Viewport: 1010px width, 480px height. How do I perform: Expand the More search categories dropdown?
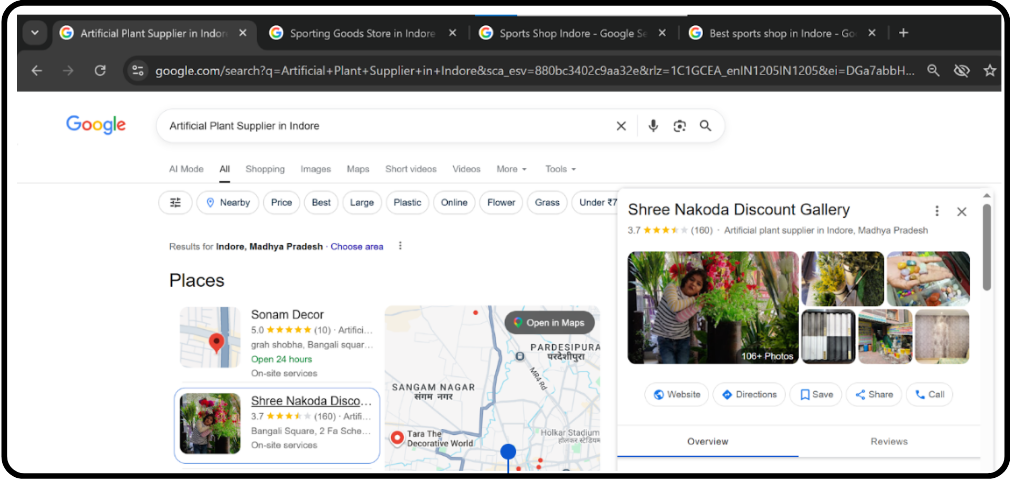tap(511, 169)
